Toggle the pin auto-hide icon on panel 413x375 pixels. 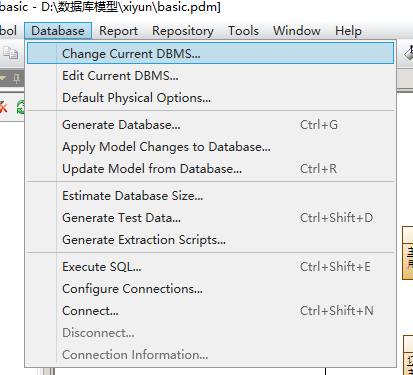16,79
